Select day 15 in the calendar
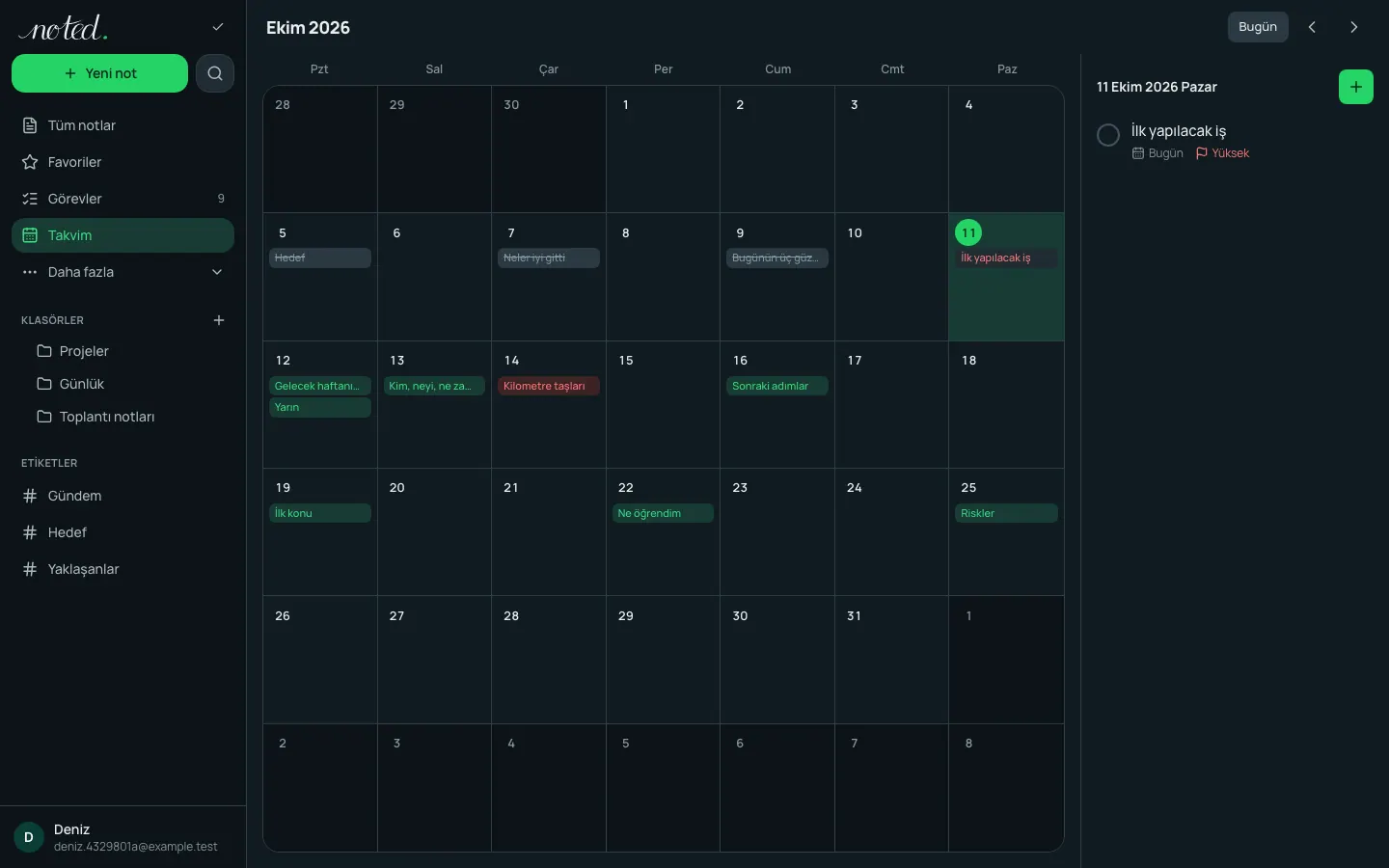 (x=663, y=404)
